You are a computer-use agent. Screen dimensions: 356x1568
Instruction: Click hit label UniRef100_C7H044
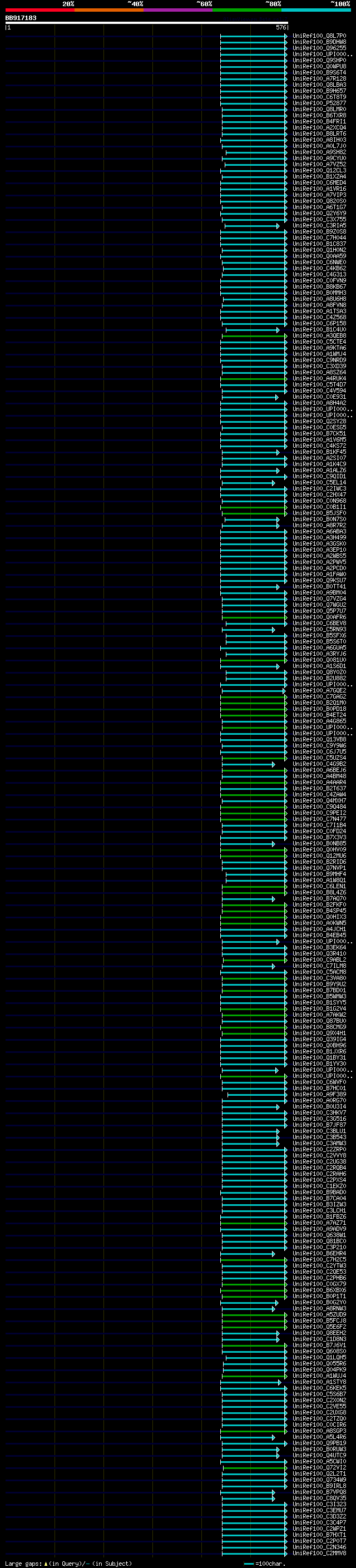319,238
